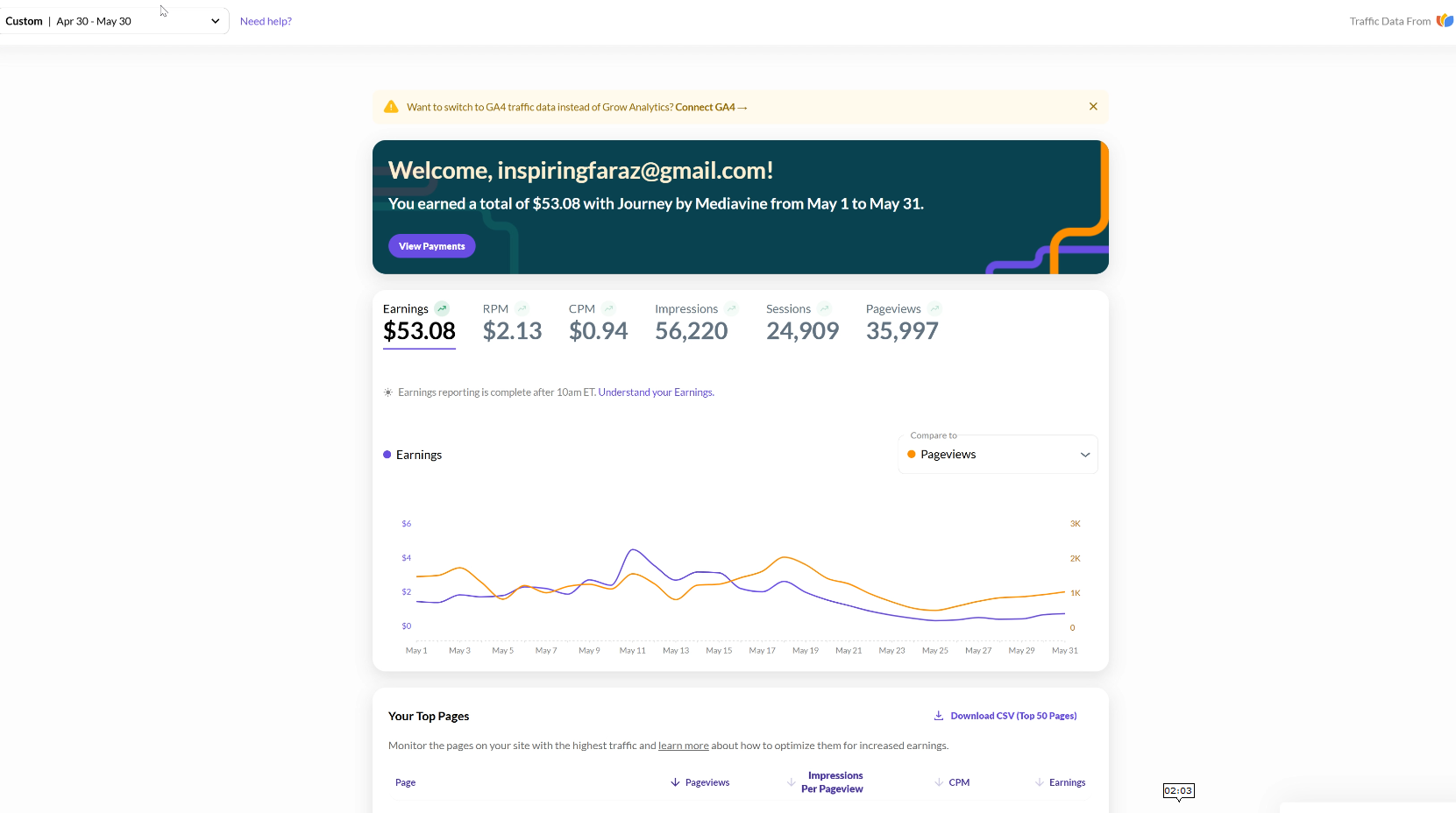
Task: Click the Page column header
Action: pyautogui.click(x=405, y=782)
